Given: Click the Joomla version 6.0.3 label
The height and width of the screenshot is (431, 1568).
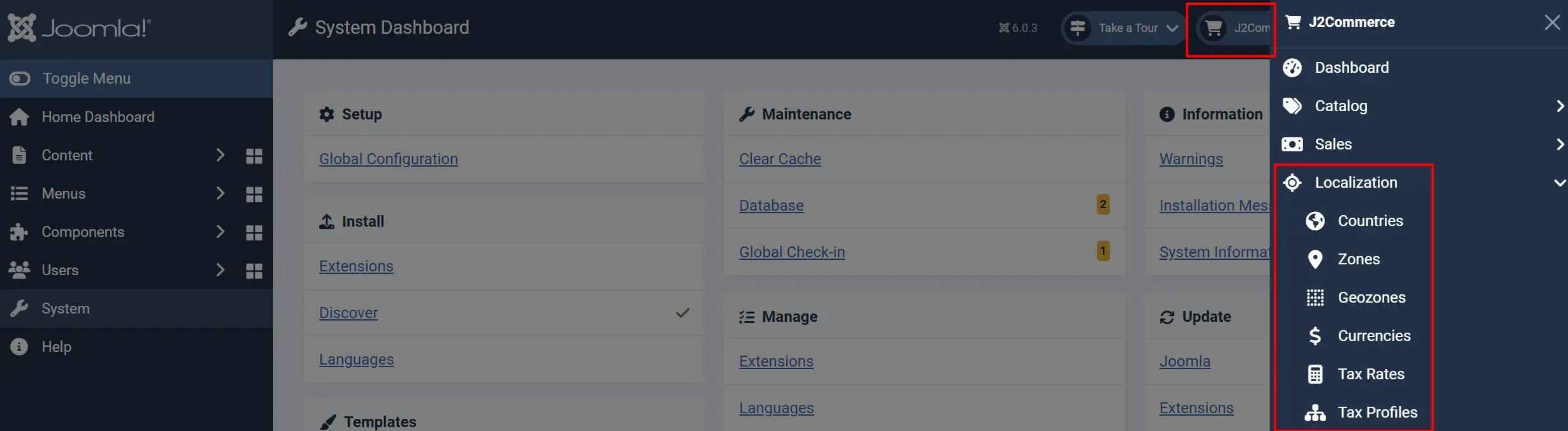Looking at the screenshot, I should point(1018,28).
